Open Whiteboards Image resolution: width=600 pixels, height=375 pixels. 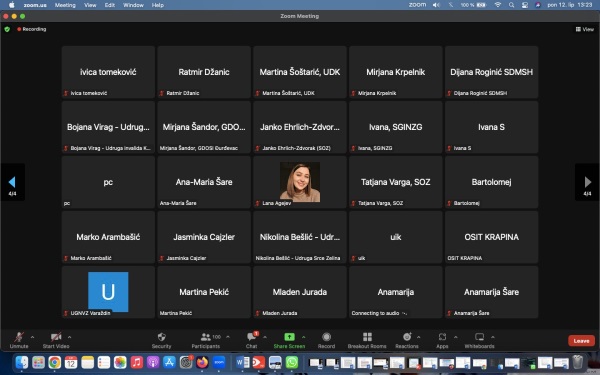point(479,340)
